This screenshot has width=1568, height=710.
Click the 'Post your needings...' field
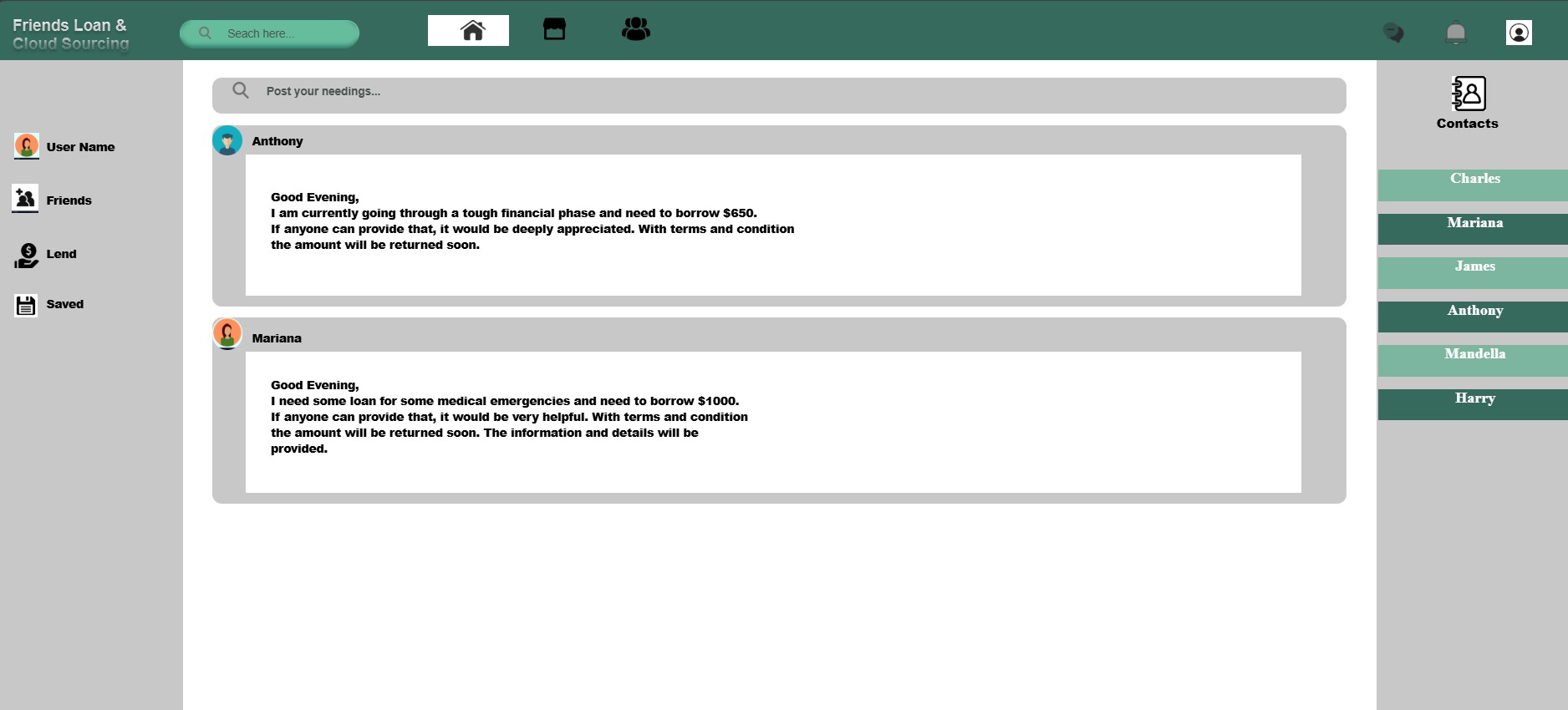pyautogui.click(x=779, y=95)
